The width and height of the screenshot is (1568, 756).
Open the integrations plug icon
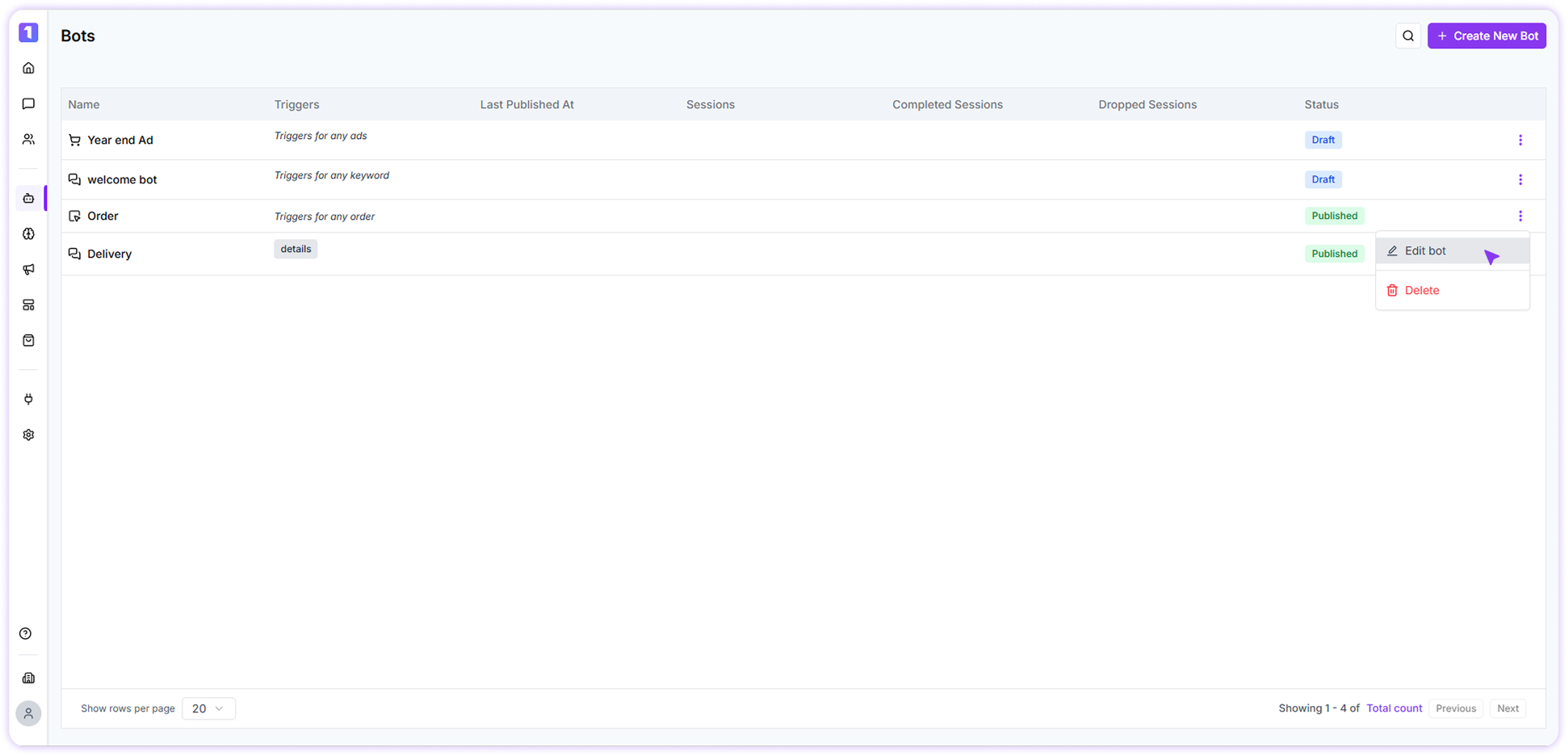28,398
